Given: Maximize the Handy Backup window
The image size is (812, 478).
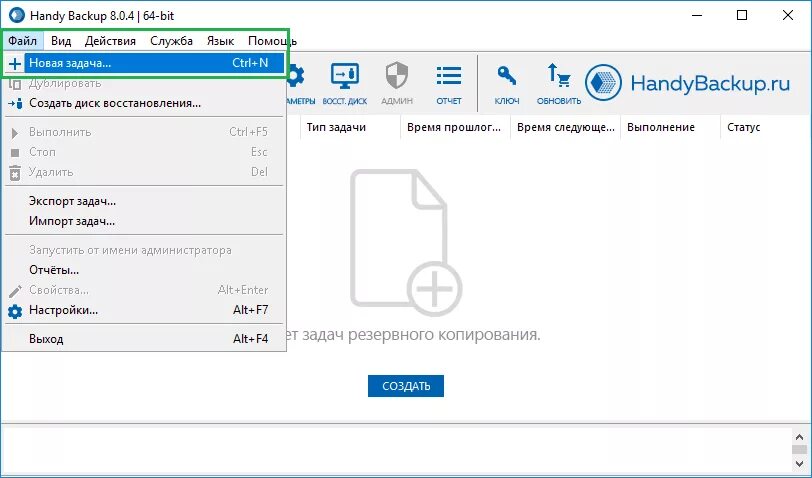Looking at the screenshot, I should pyautogui.click(x=742, y=15).
